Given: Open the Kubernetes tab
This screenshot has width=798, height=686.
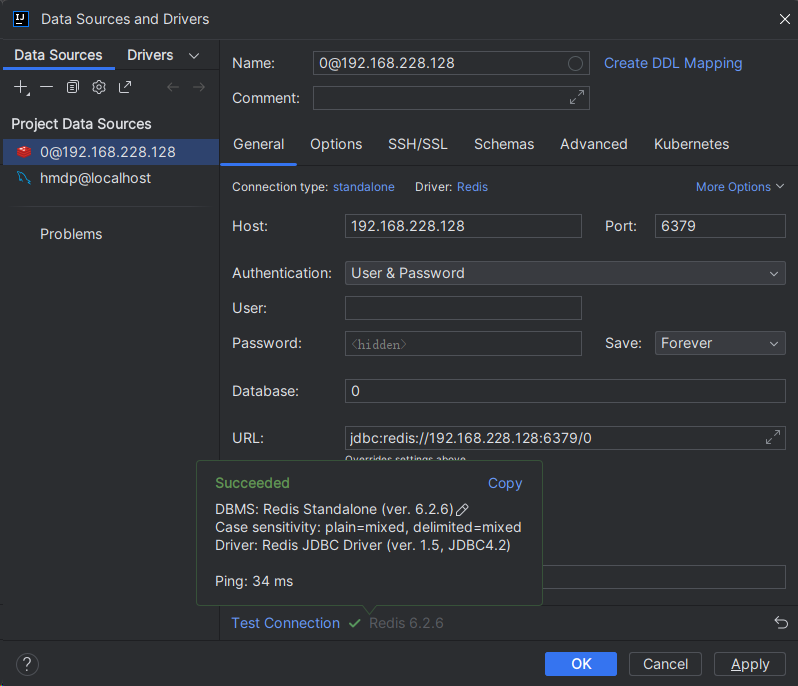Looking at the screenshot, I should (691, 145).
